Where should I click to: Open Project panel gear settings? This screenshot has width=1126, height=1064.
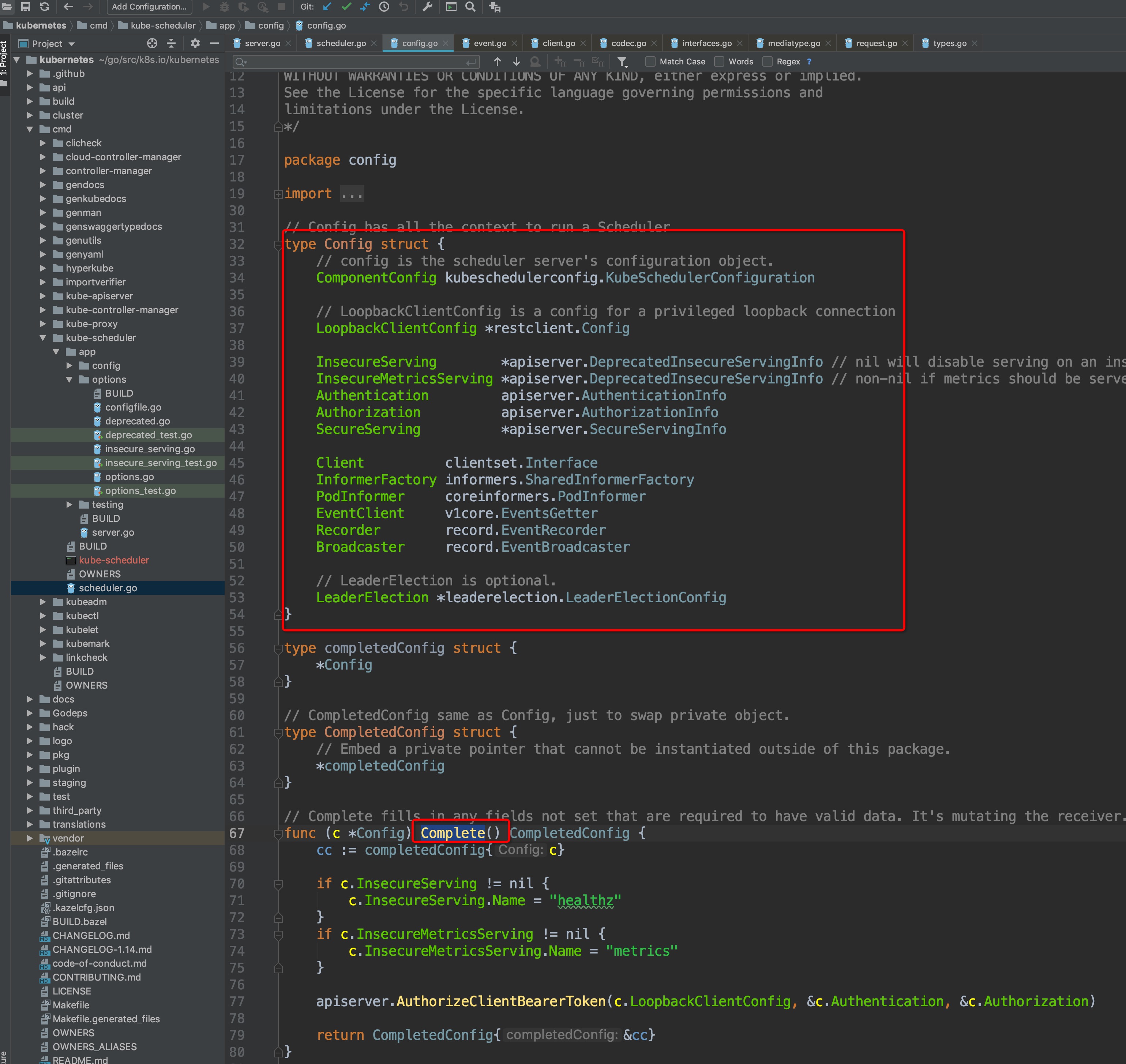coord(195,44)
